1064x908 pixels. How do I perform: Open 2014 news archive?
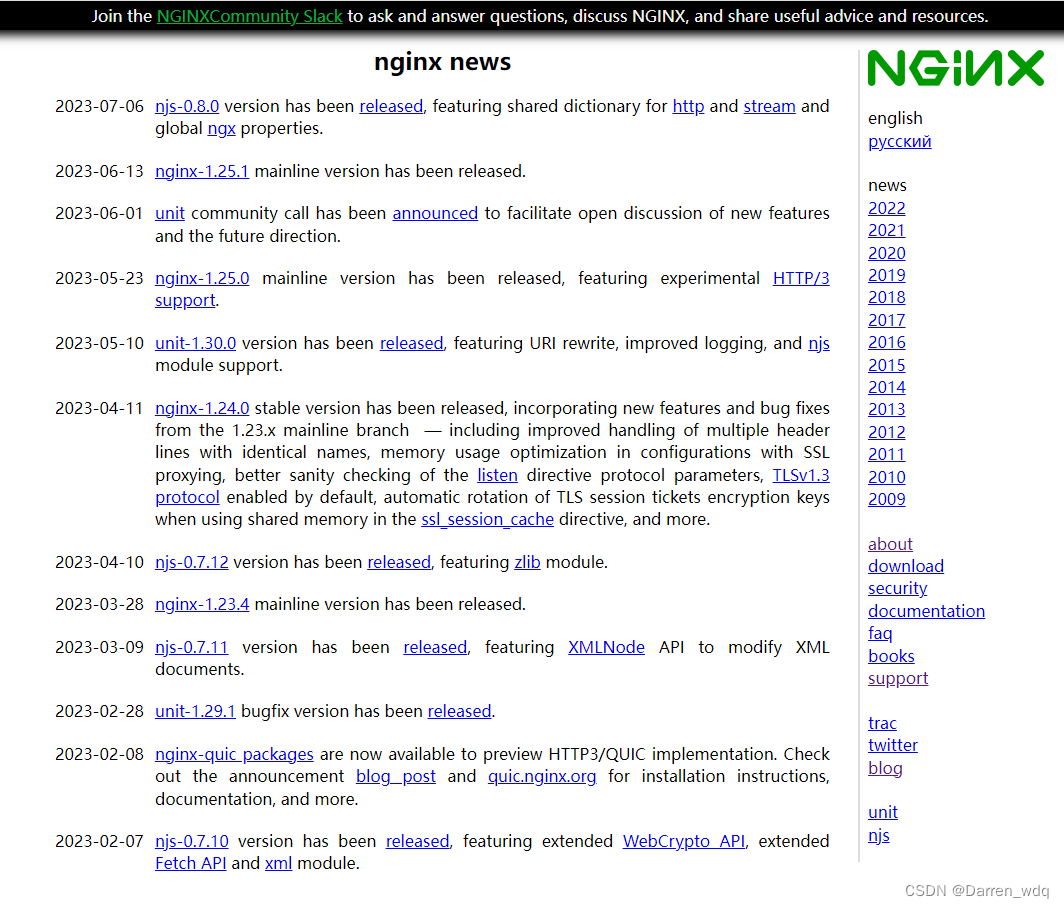(886, 388)
